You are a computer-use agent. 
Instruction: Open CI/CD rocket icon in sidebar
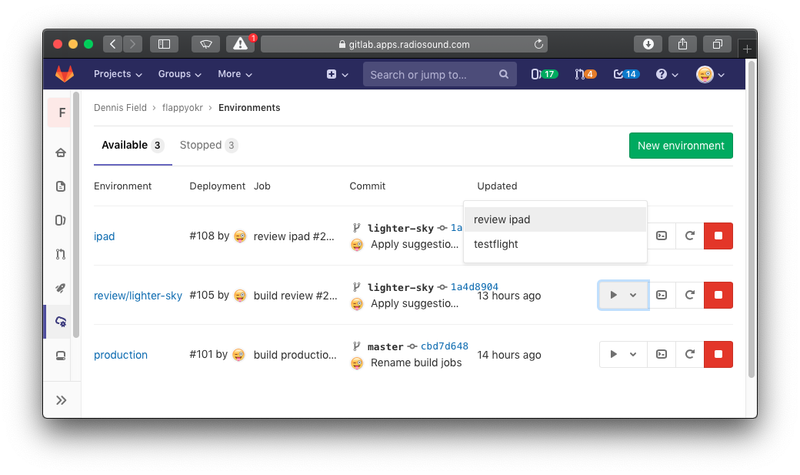61,288
